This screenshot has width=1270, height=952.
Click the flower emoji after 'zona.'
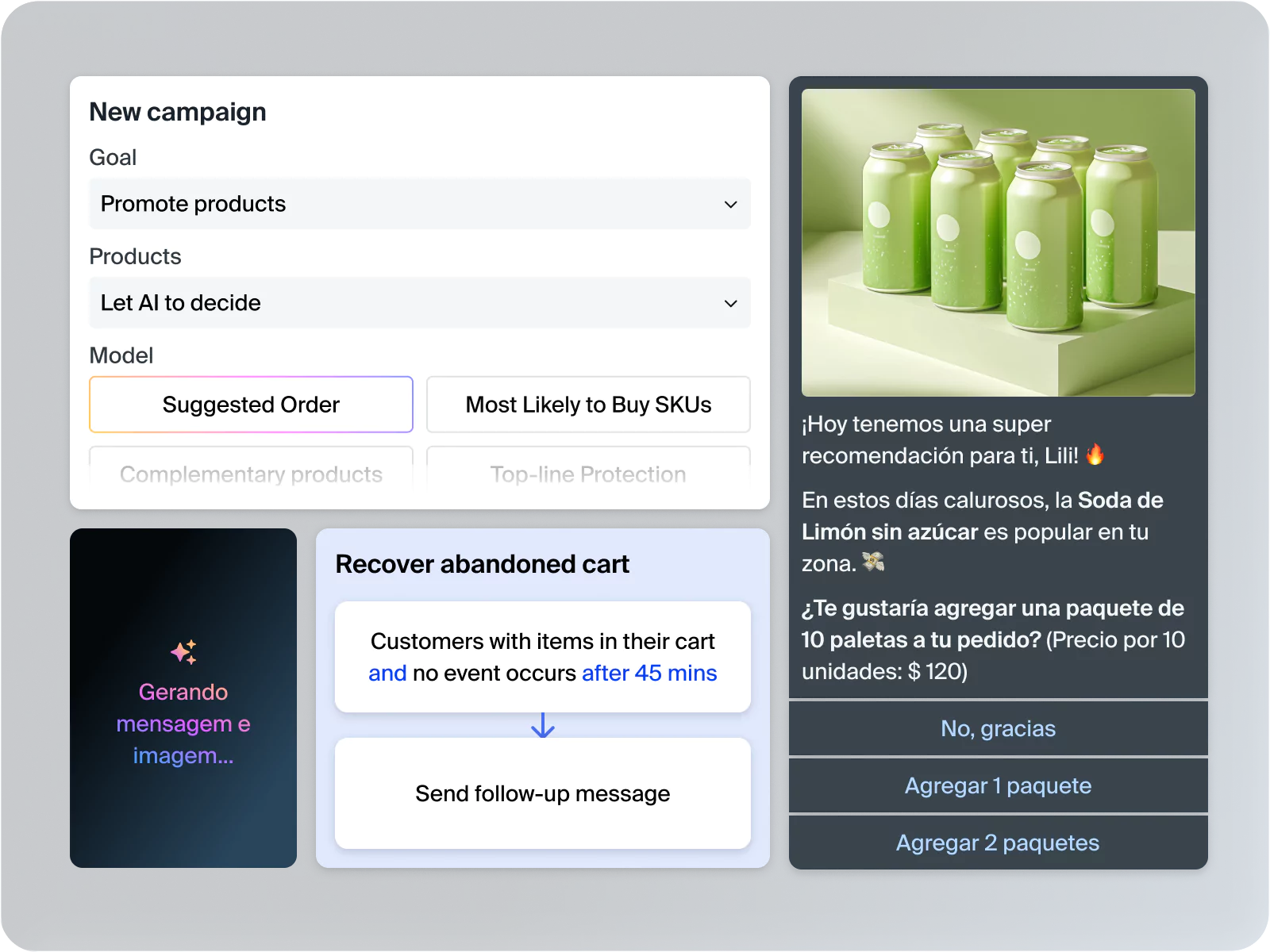click(x=873, y=562)
